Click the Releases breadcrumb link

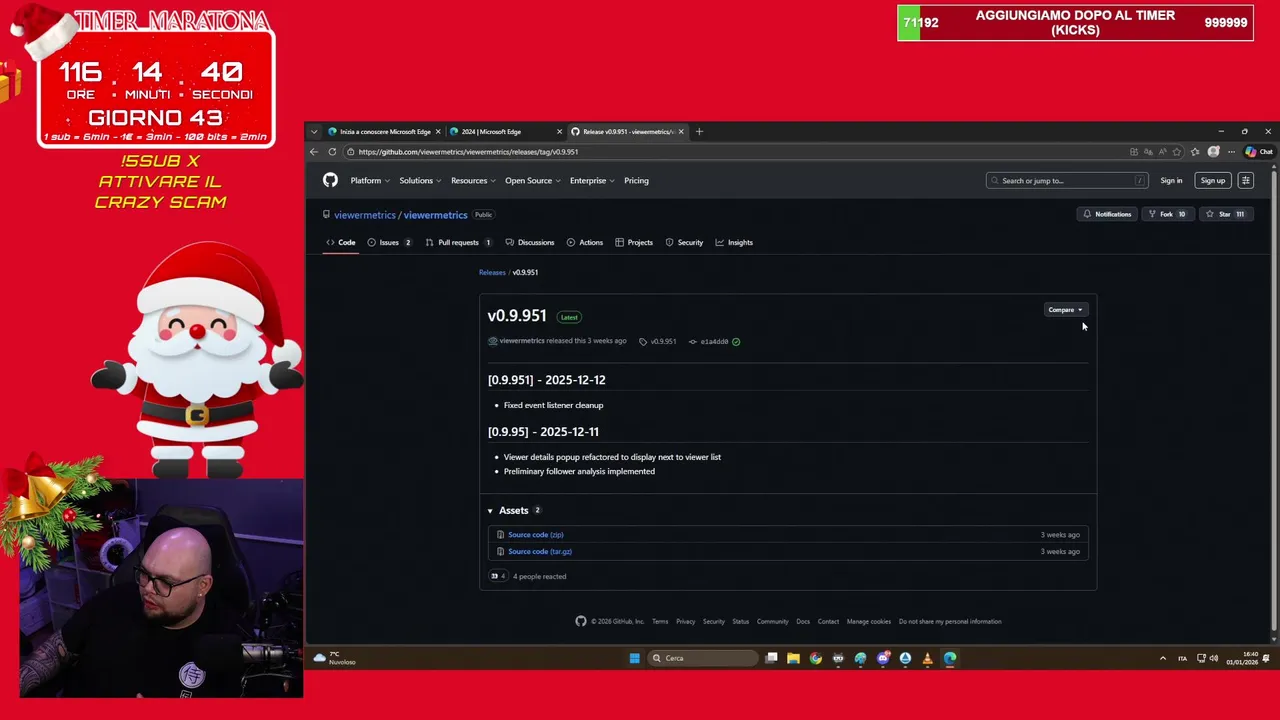tap(492, 272)
